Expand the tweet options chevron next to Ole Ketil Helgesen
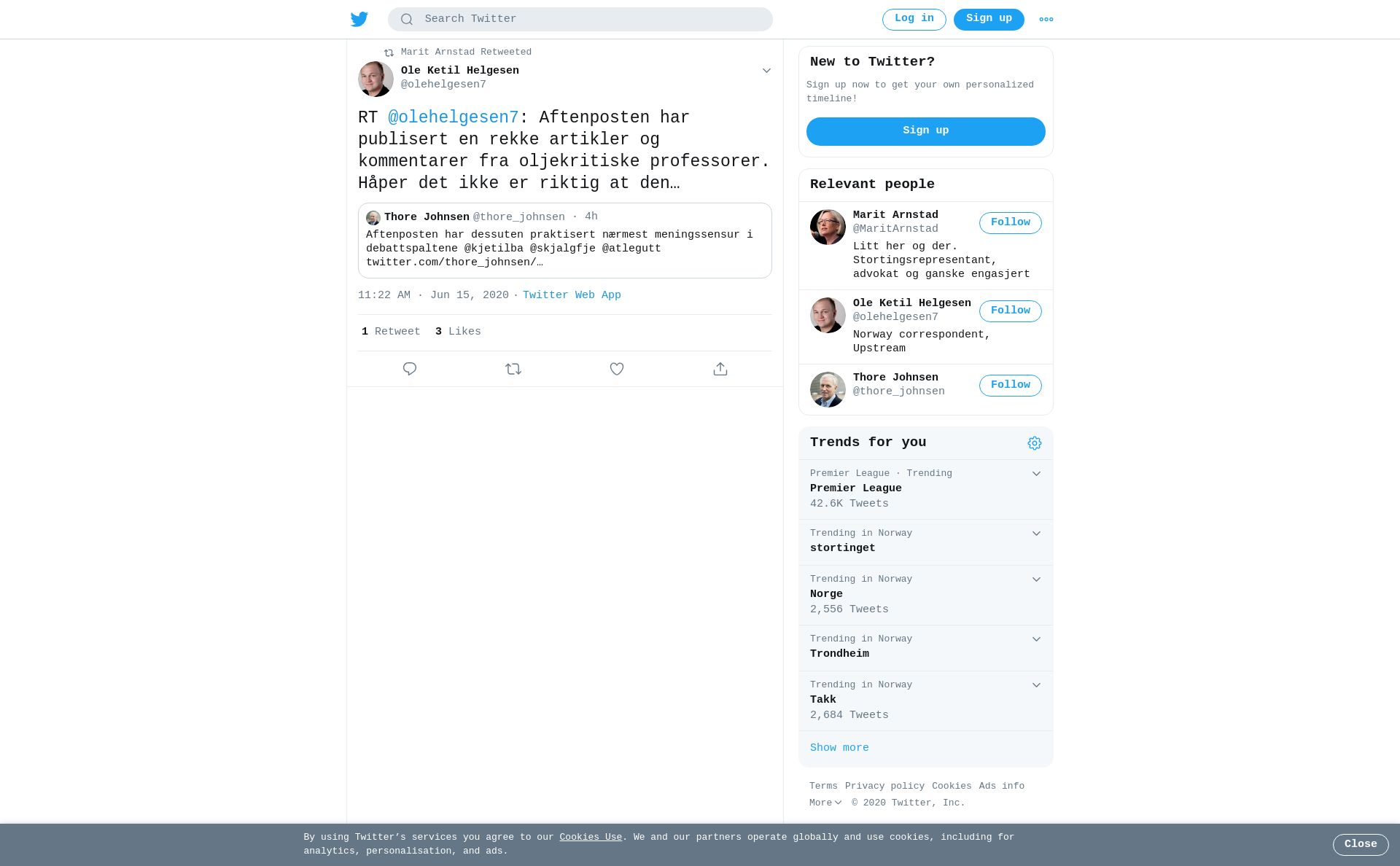The image size is (1400, 866). 766,71
